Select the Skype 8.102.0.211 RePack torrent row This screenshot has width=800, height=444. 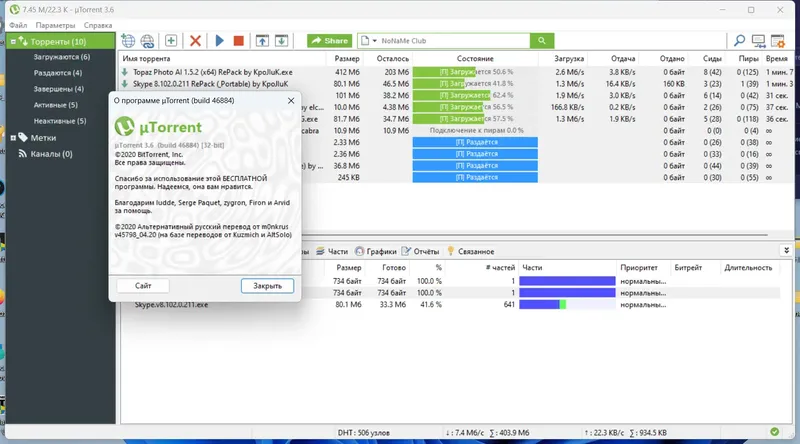tap(457, 84)
